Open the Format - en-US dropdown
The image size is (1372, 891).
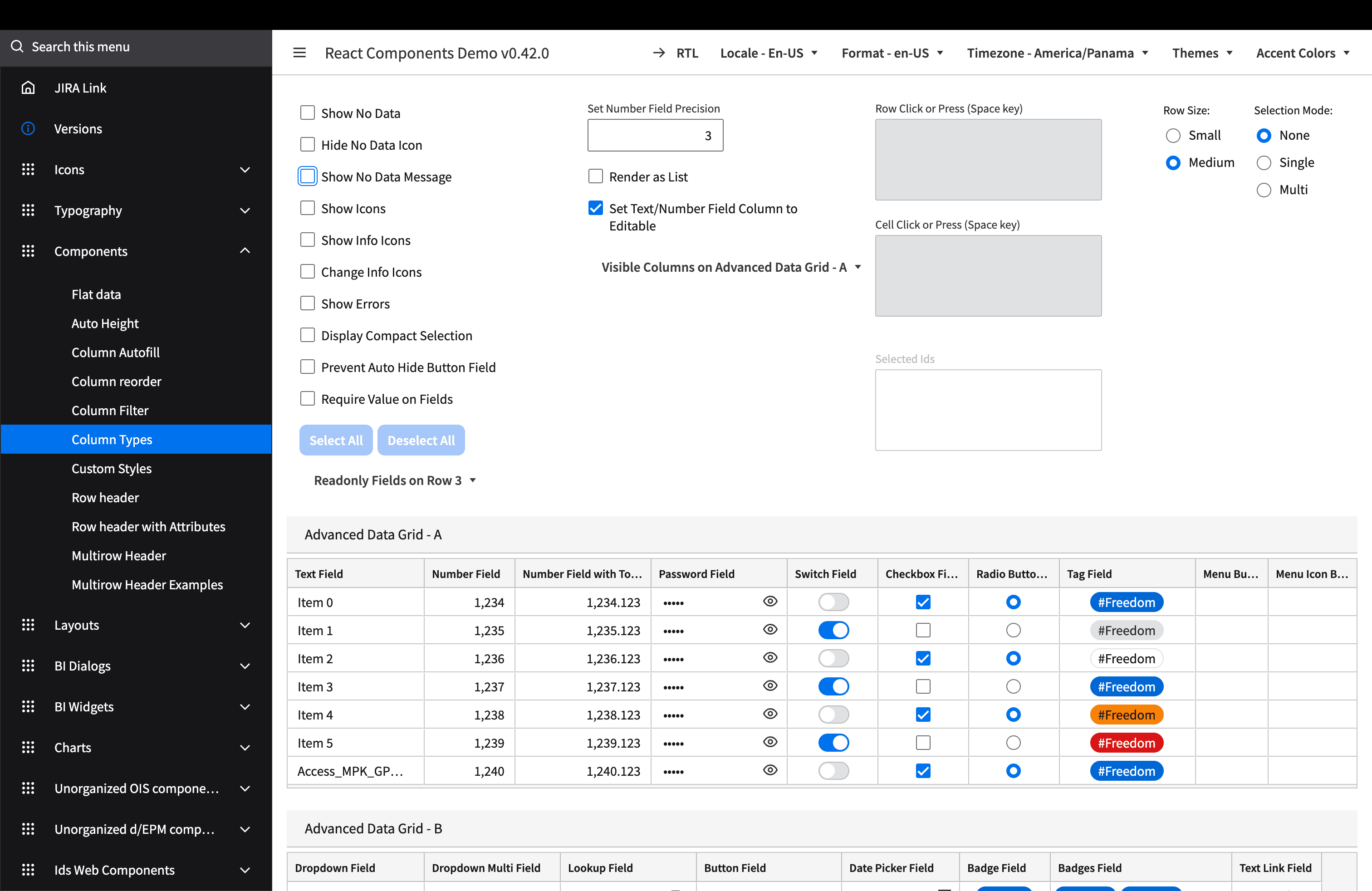[892, 53]
